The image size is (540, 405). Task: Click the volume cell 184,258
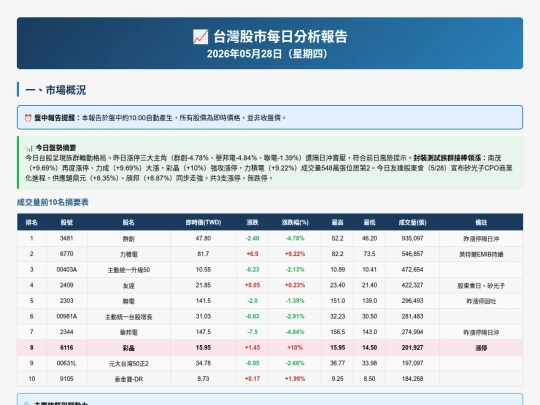413,379
